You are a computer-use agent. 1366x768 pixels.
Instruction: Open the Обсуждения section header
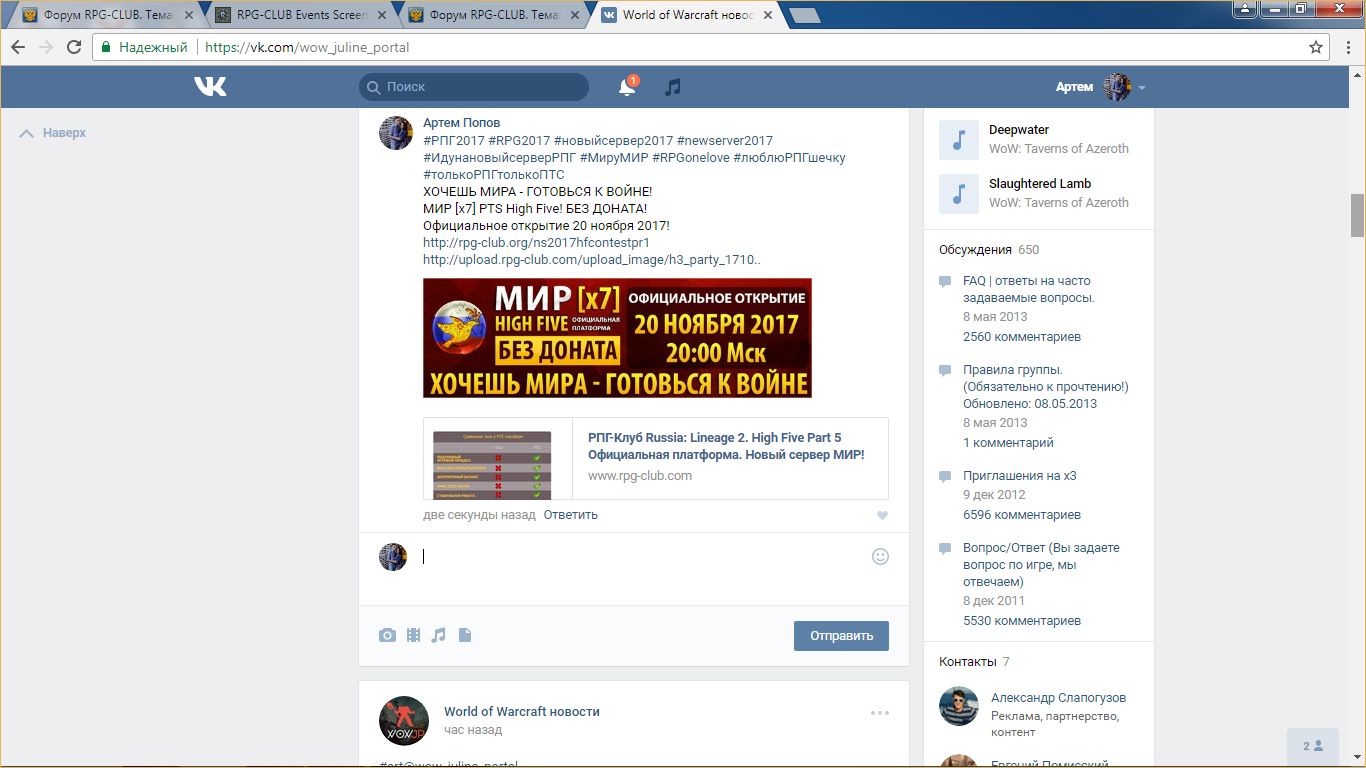click(975, 250)
